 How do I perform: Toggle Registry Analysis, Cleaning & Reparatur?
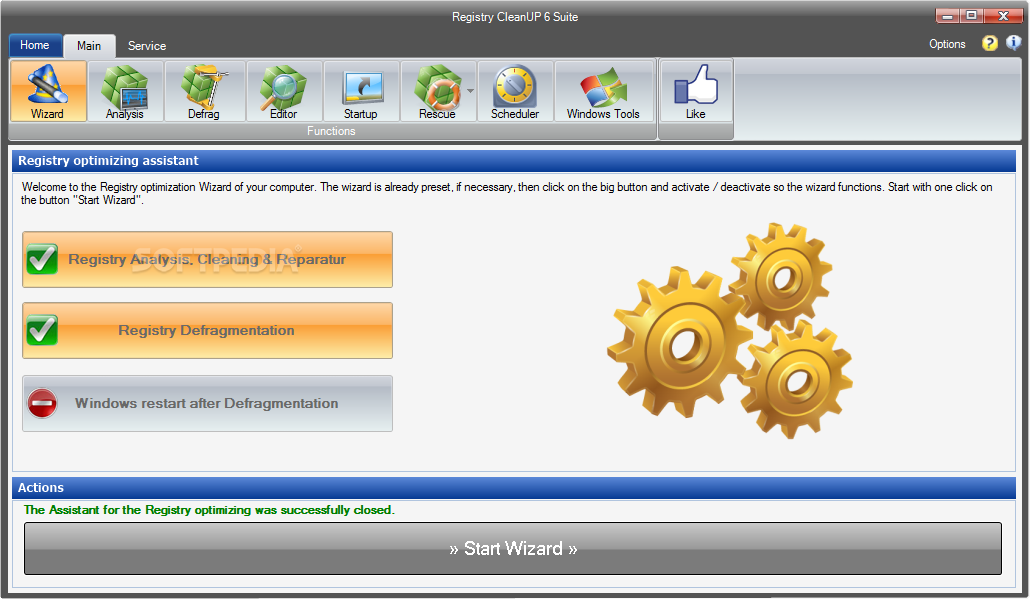(x=208, y=259)
